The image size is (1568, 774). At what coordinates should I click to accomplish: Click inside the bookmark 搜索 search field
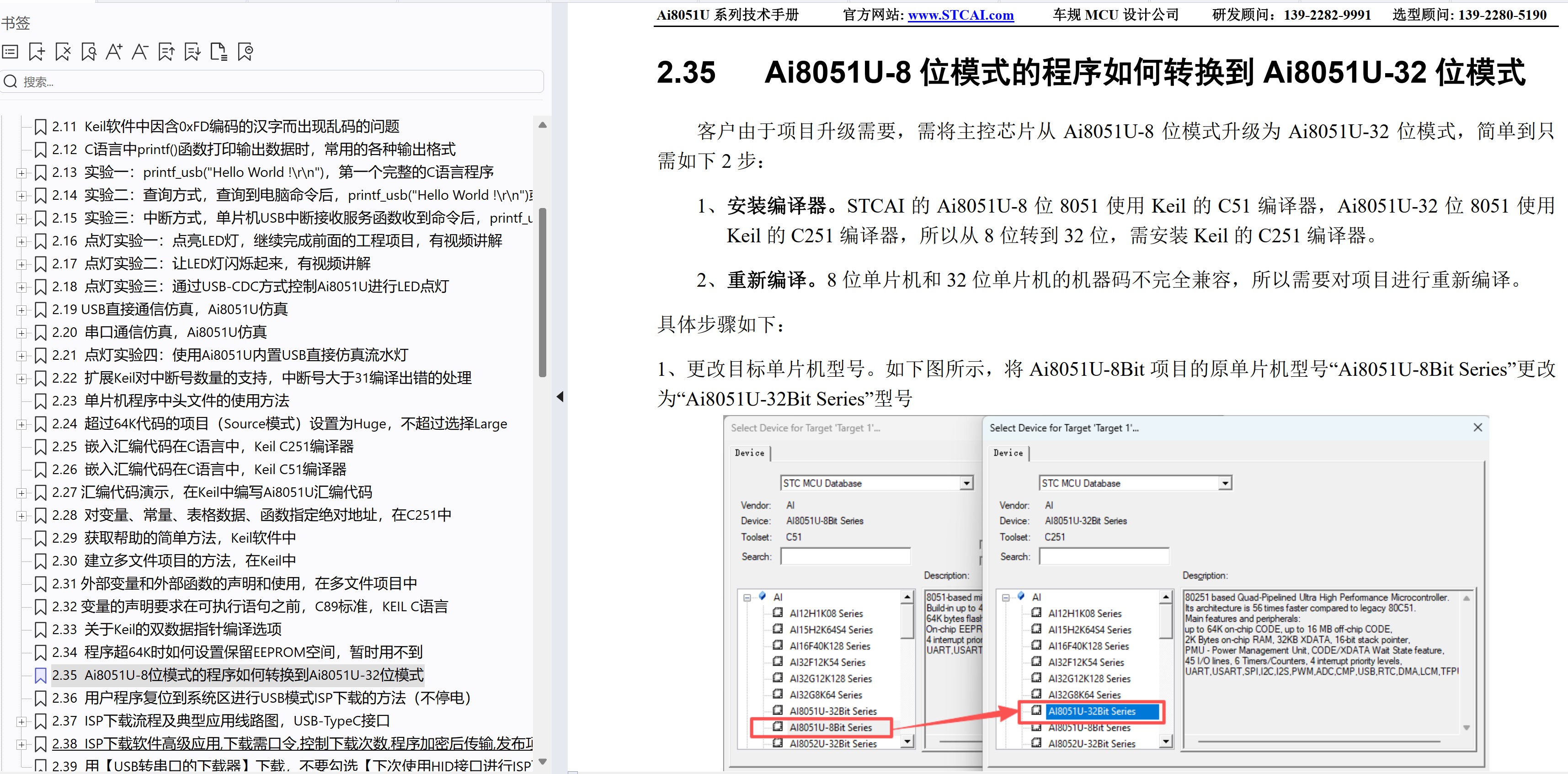(x=273, y=81)
